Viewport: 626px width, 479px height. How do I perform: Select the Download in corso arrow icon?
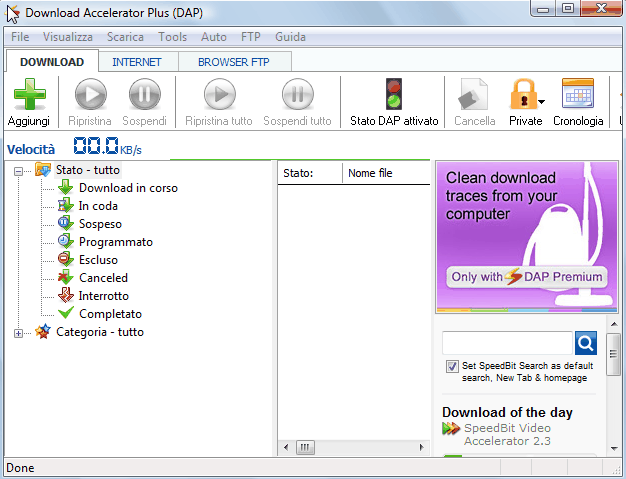pyautogui.click(x=65, y=187)
